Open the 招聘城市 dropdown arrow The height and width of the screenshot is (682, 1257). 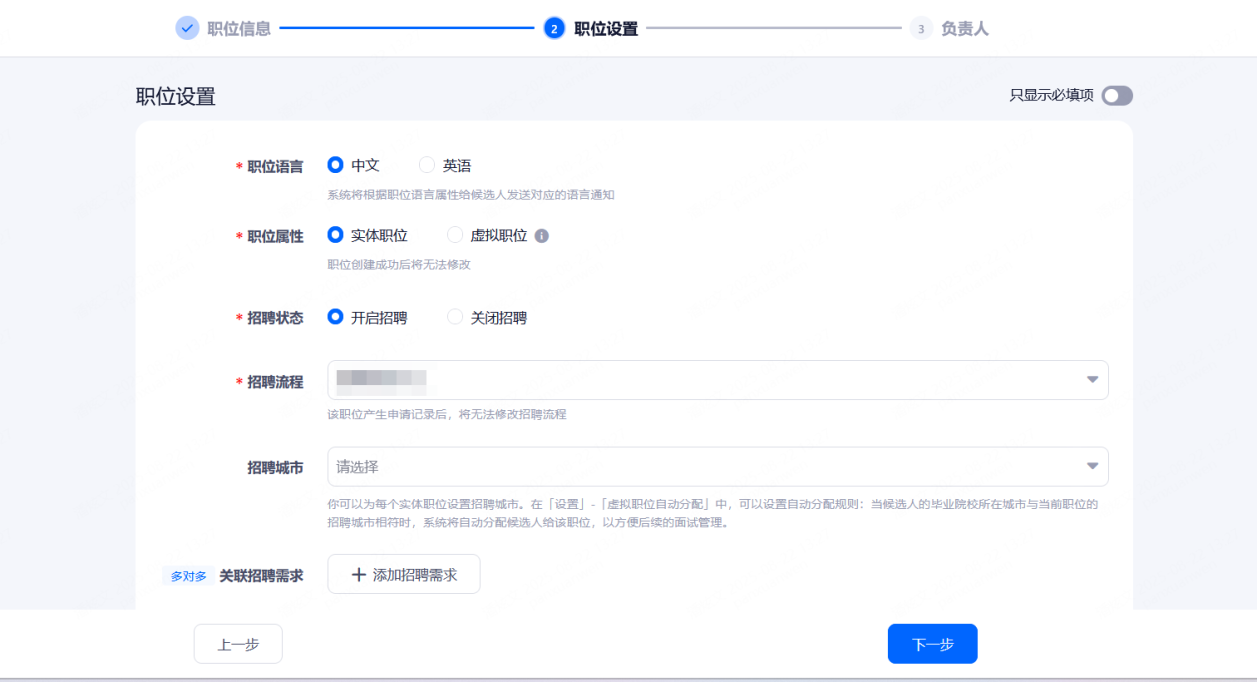(x=1092, y=466)
